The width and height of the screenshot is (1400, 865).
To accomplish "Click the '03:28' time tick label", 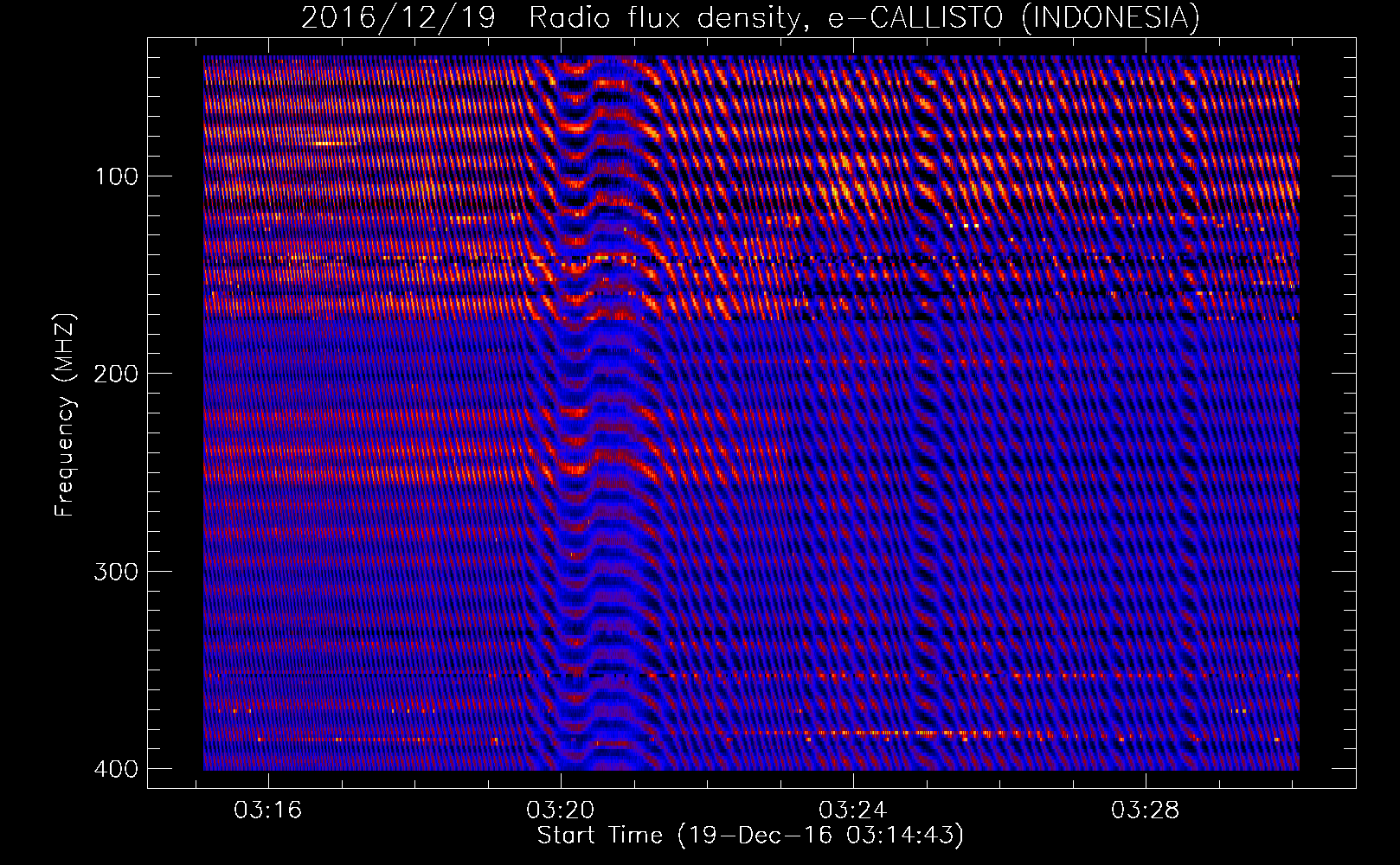I will [x=1146, y=811].
